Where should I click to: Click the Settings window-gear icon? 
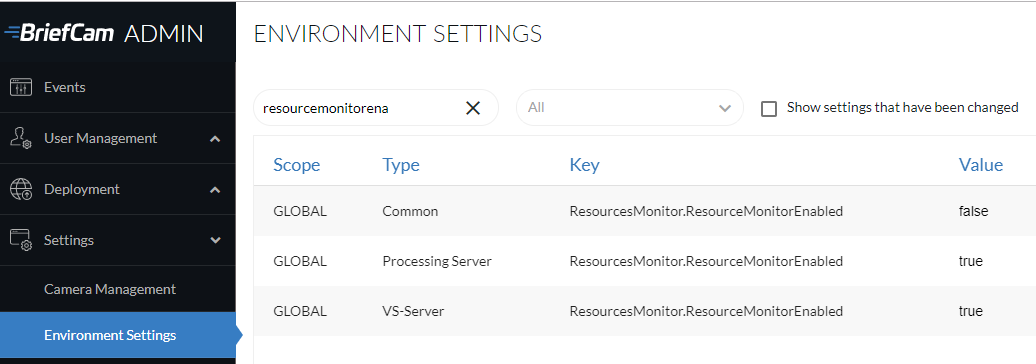pos(21,240)
